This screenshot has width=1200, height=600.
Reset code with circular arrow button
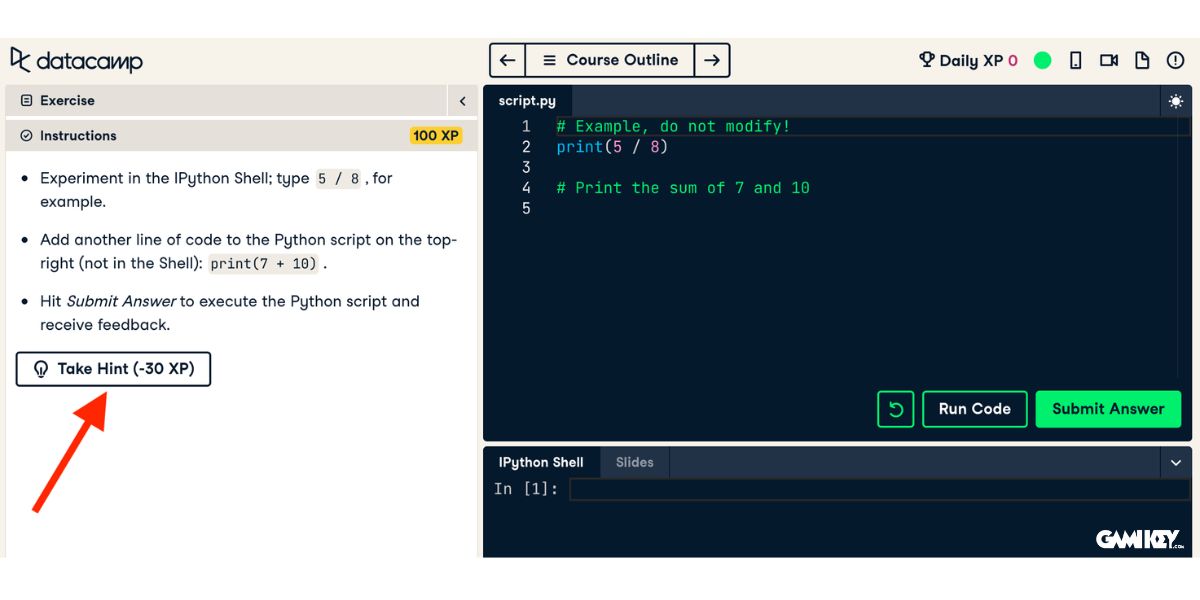click(896, 409)
